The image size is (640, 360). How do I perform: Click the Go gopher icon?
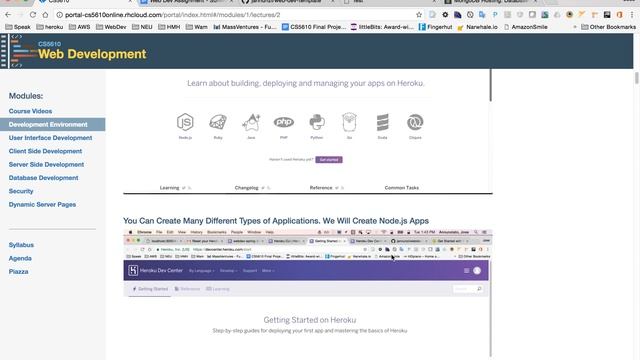pyautogui.click(x=349, y=122)
